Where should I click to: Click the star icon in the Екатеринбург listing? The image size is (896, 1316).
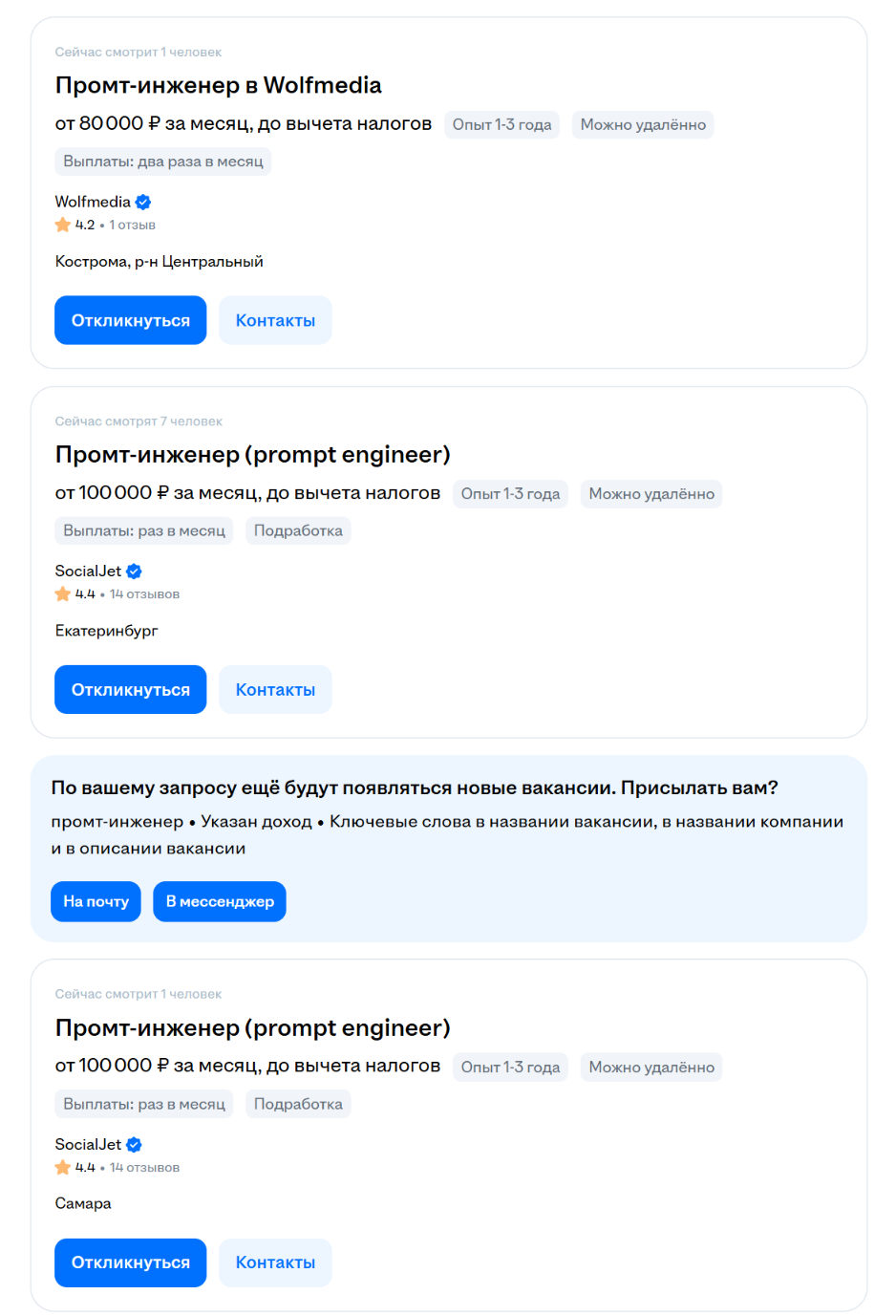coord(63,594)
